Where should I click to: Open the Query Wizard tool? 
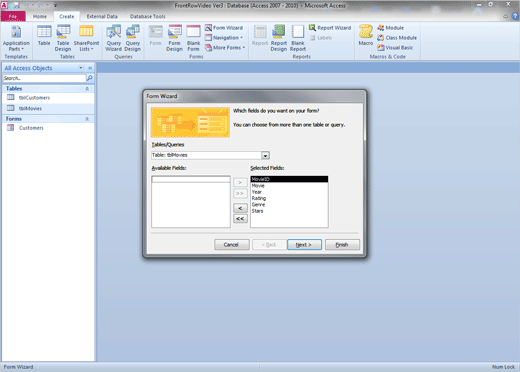(x=113, y=38)
